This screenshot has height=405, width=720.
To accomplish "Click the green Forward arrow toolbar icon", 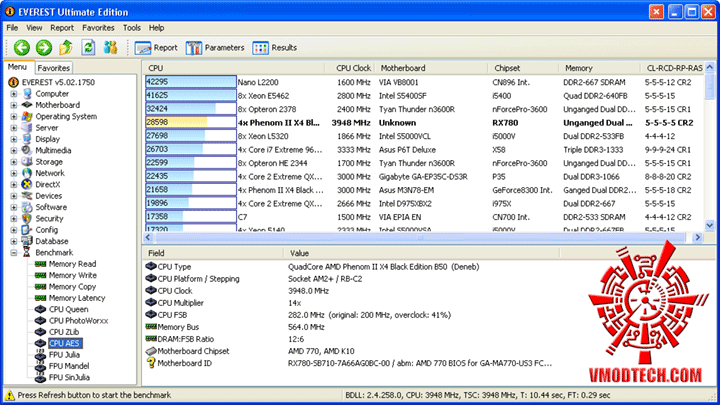I will point(44,47).
